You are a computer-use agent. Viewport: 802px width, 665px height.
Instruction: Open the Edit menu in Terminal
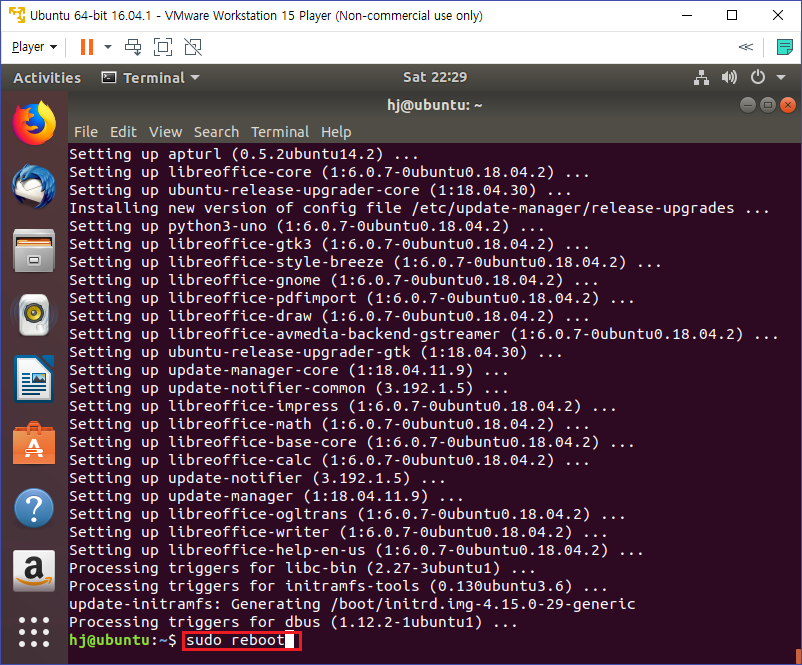pos(123,132)
